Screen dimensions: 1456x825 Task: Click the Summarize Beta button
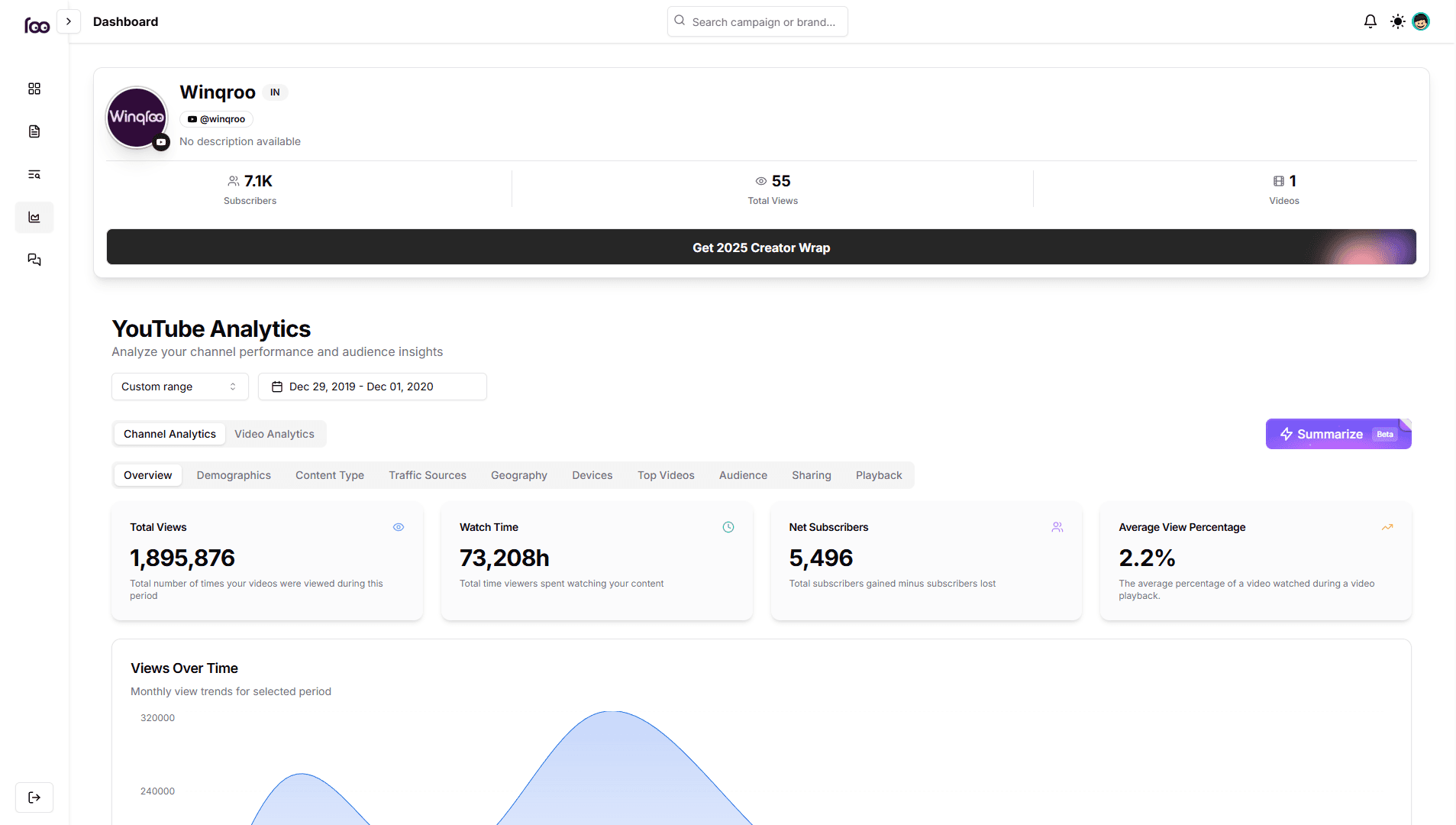point(1328,434)
